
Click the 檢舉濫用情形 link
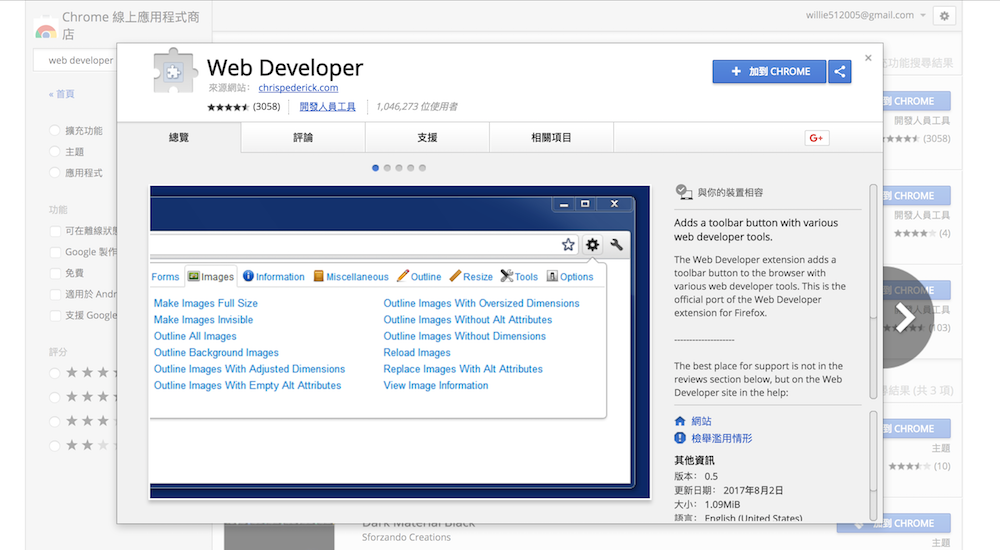(x=722, y=438)
